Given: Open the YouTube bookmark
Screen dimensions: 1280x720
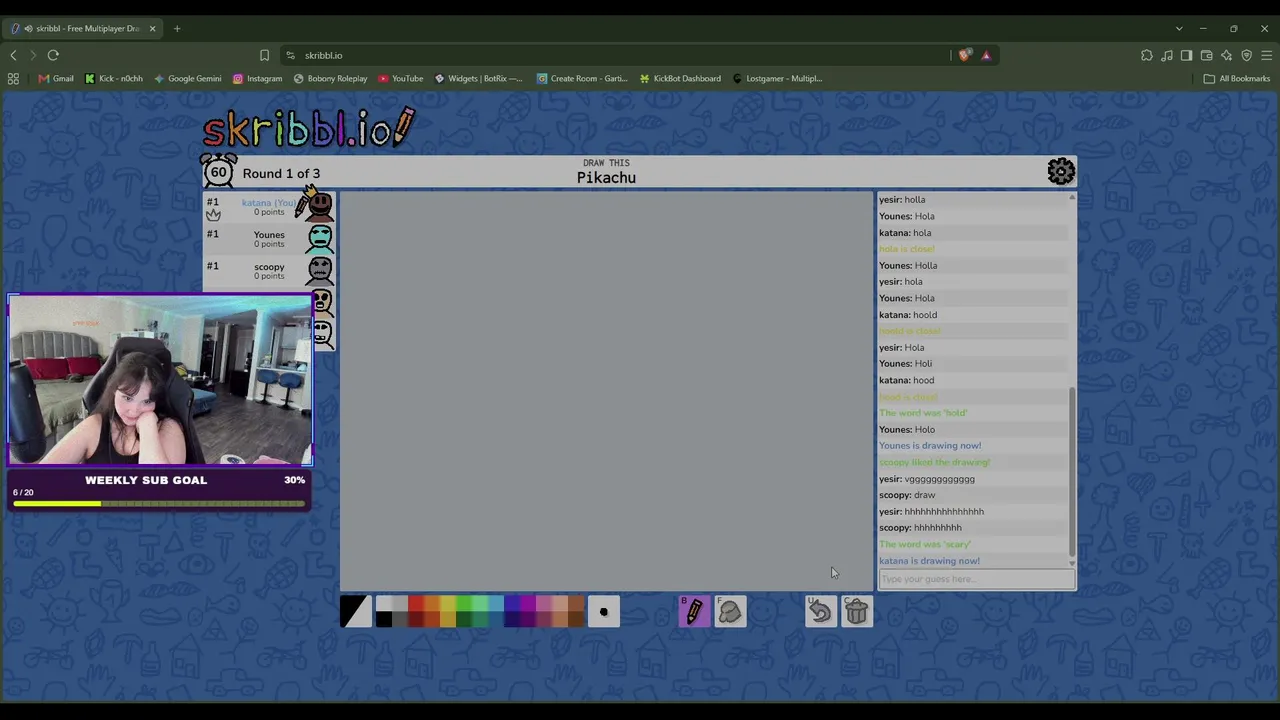Looking at the screenshot, I should click(x=400, y=78).
